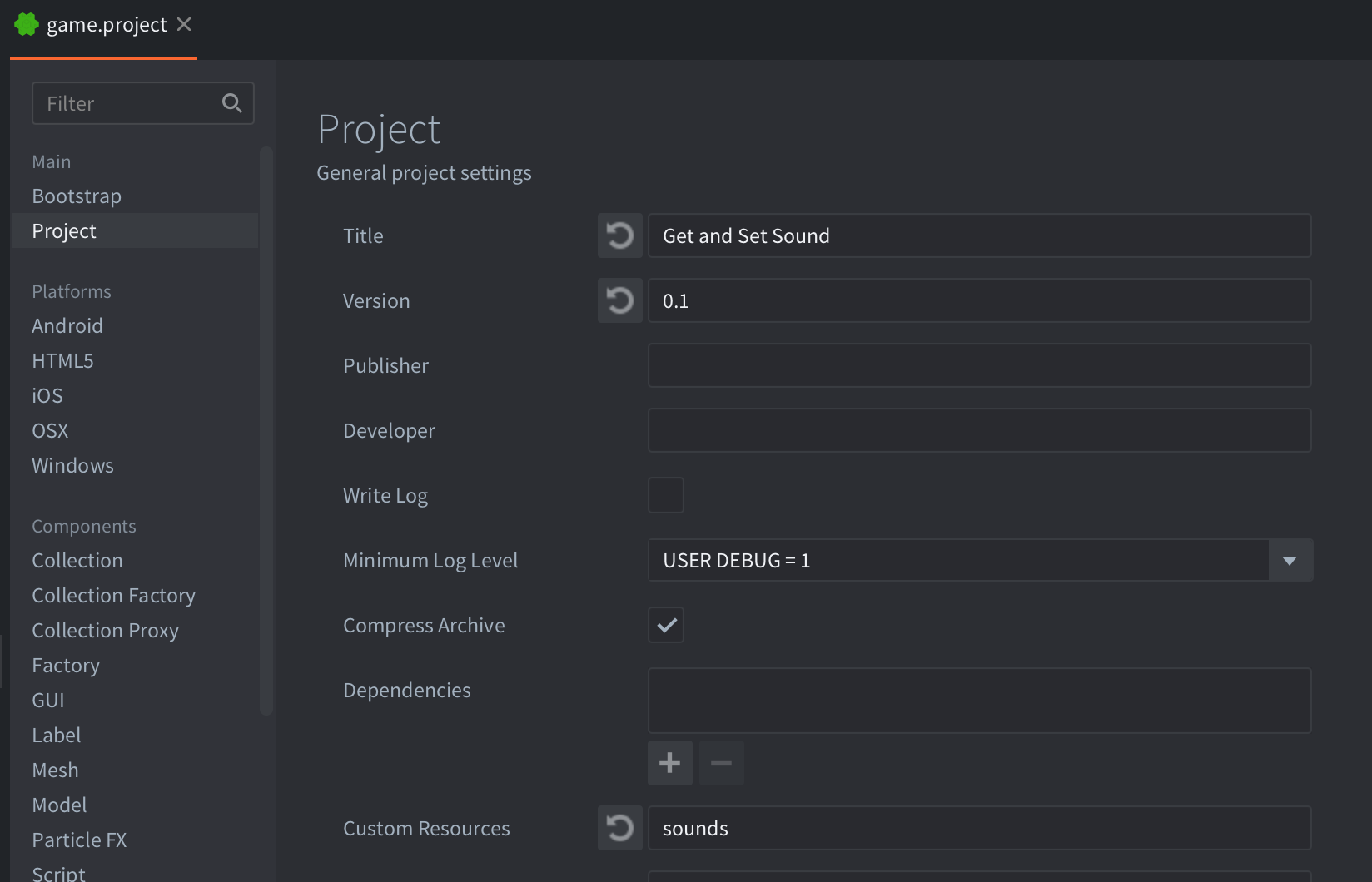1372x882 pixels.
Task: Click the green Defold icon on tab
Action: tap(27, 25)
